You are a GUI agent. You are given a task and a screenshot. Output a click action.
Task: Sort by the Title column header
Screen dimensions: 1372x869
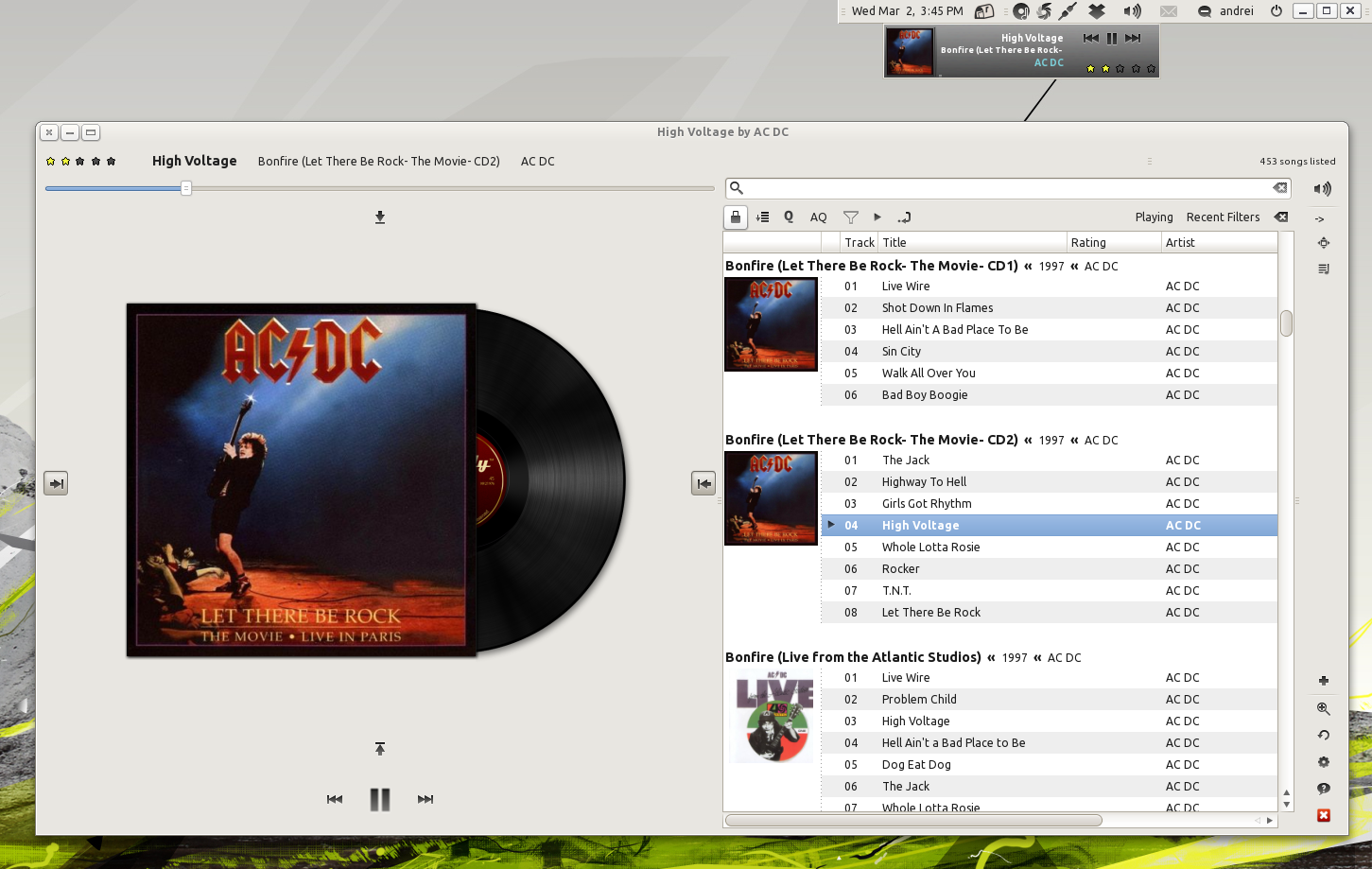coord(973,243)
